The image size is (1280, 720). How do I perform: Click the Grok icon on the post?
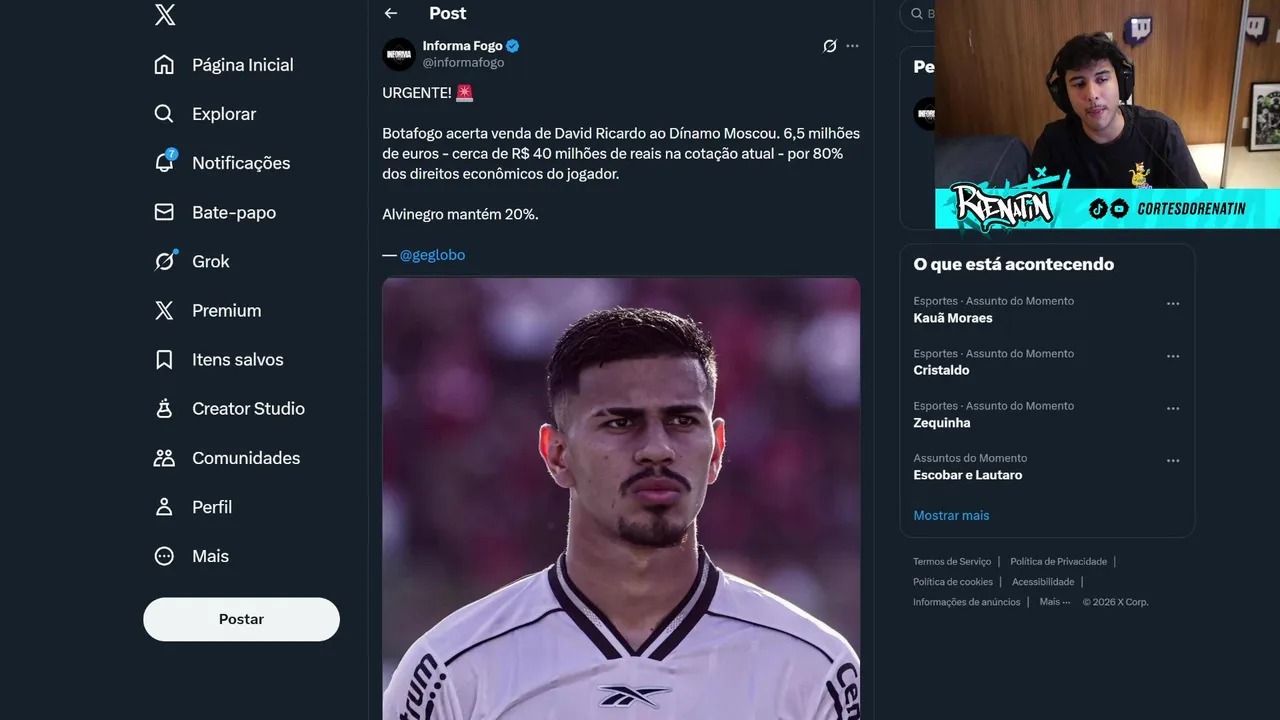(x=829, y=46)
